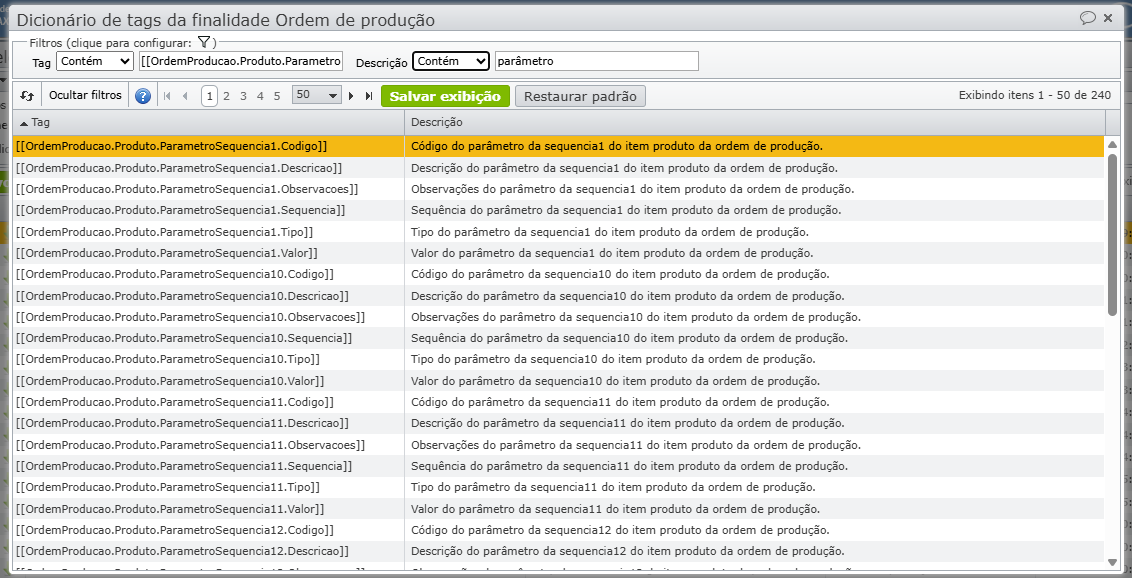Go to page 3
This screenshot has width=1132, height=578.
(243, 96)
